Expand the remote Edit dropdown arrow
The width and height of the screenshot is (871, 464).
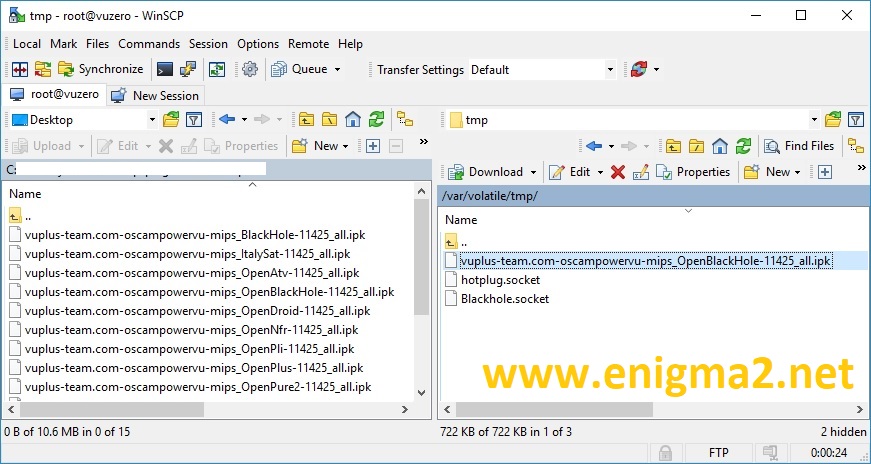(600, 173)
